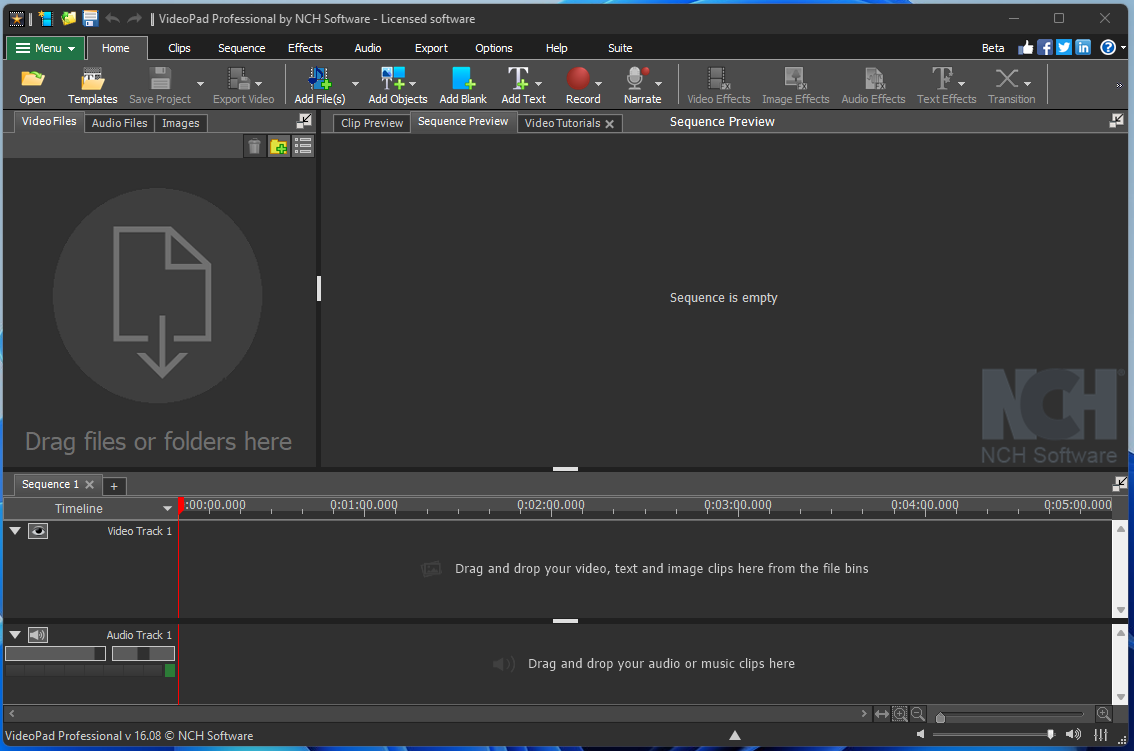Toggle Video Track 1 visibility
The image size is (1134, 751).
click(37, 531)
